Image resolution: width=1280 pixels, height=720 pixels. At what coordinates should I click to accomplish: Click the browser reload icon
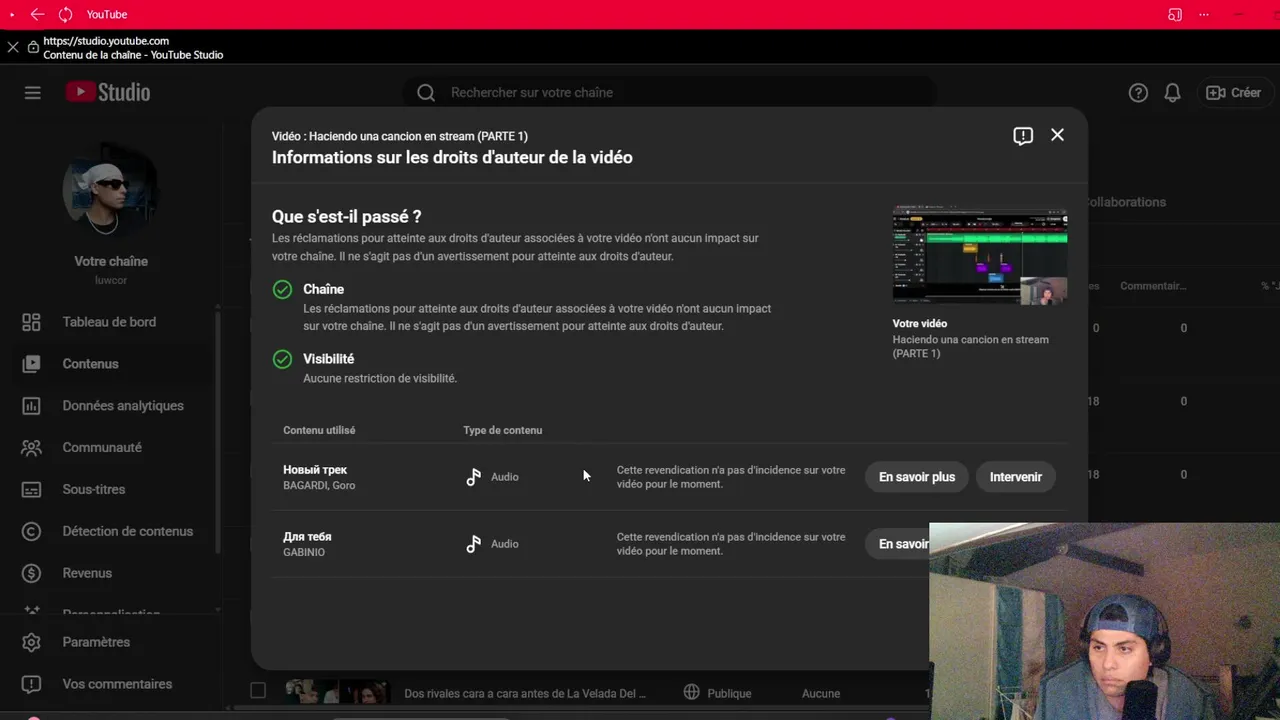65,14
